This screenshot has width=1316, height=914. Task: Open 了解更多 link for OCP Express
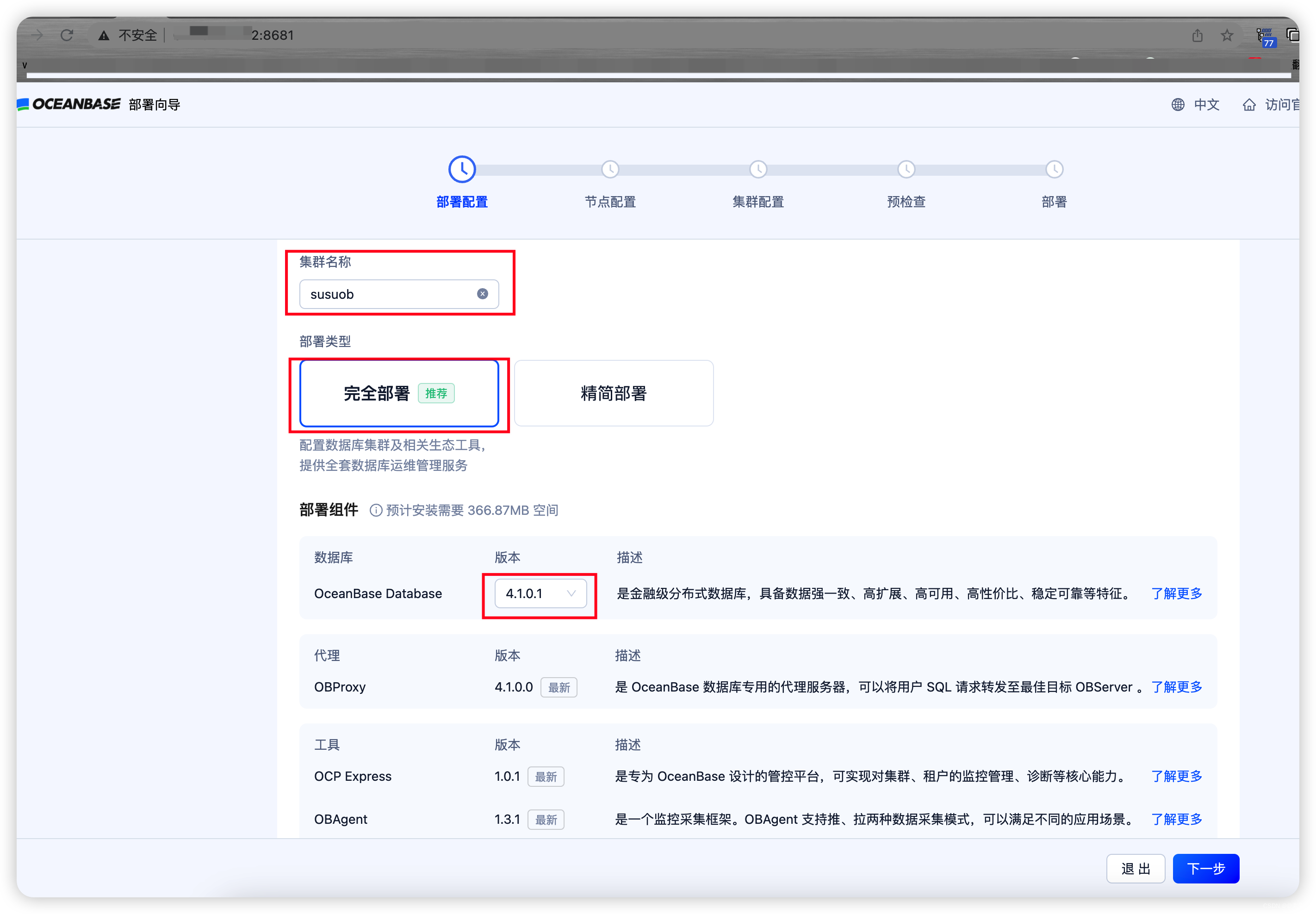click(x=1177, y=776)
